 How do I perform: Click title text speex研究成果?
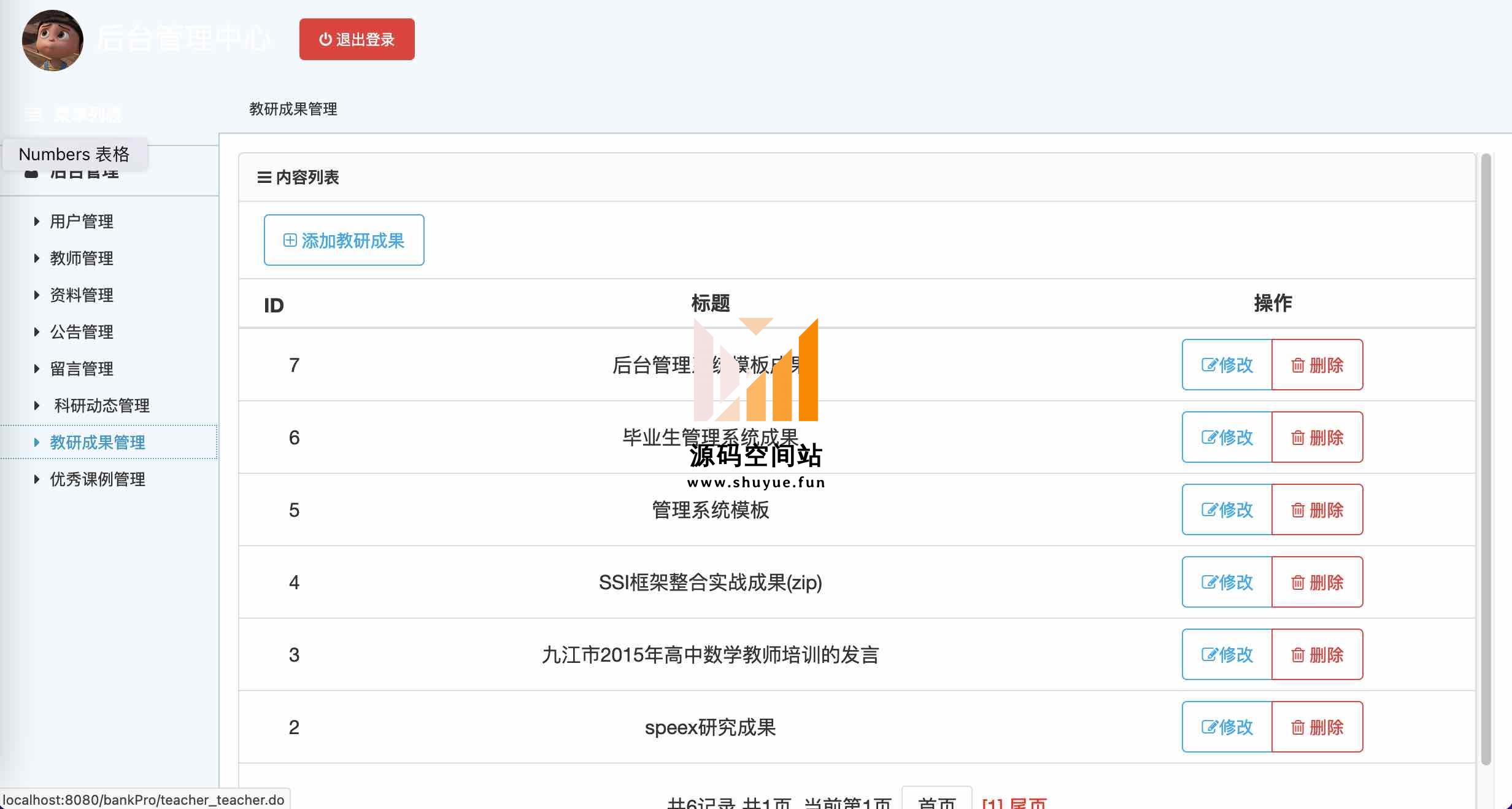pos(710,727)
